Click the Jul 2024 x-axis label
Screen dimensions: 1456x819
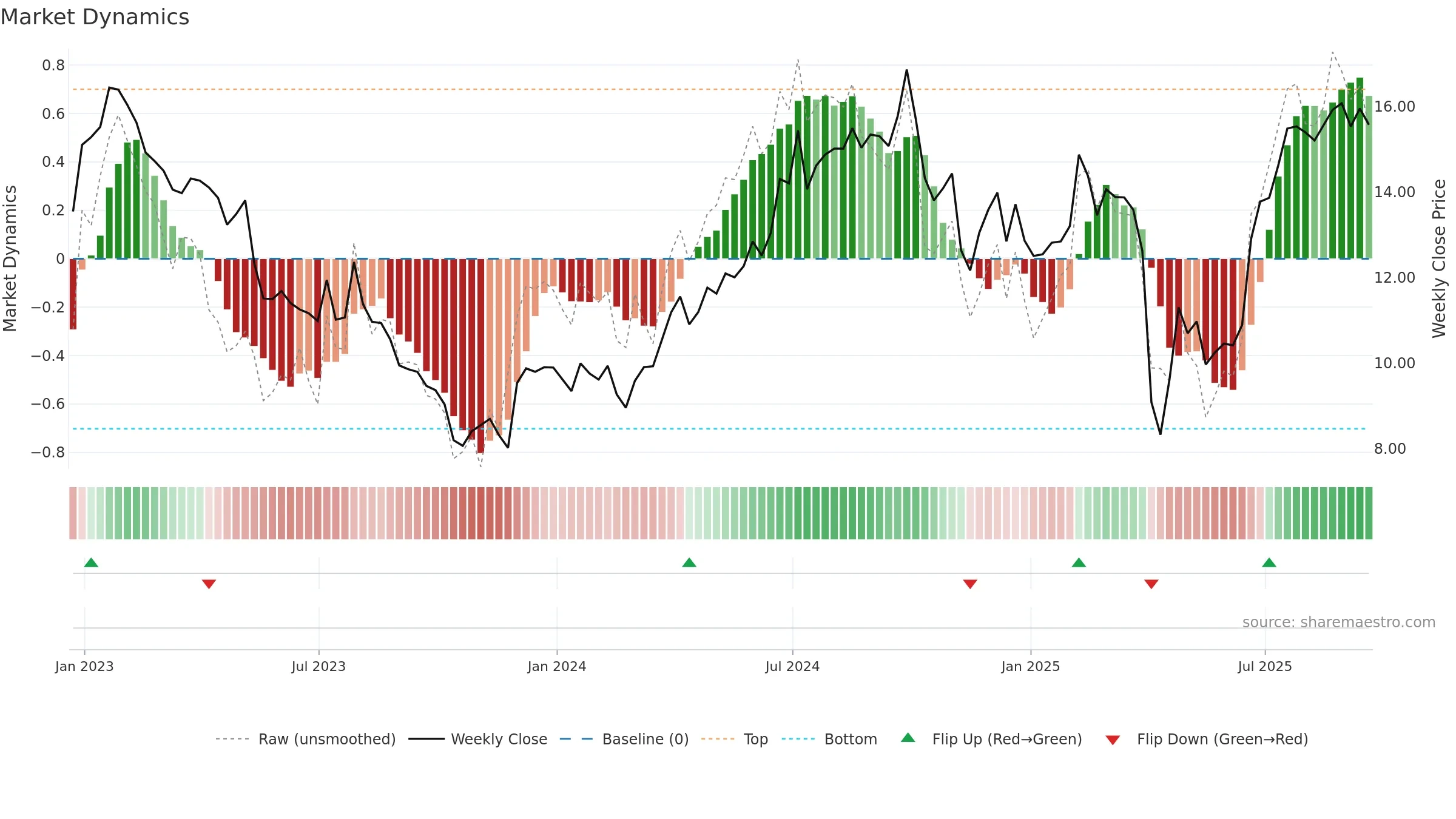point(792,666)
